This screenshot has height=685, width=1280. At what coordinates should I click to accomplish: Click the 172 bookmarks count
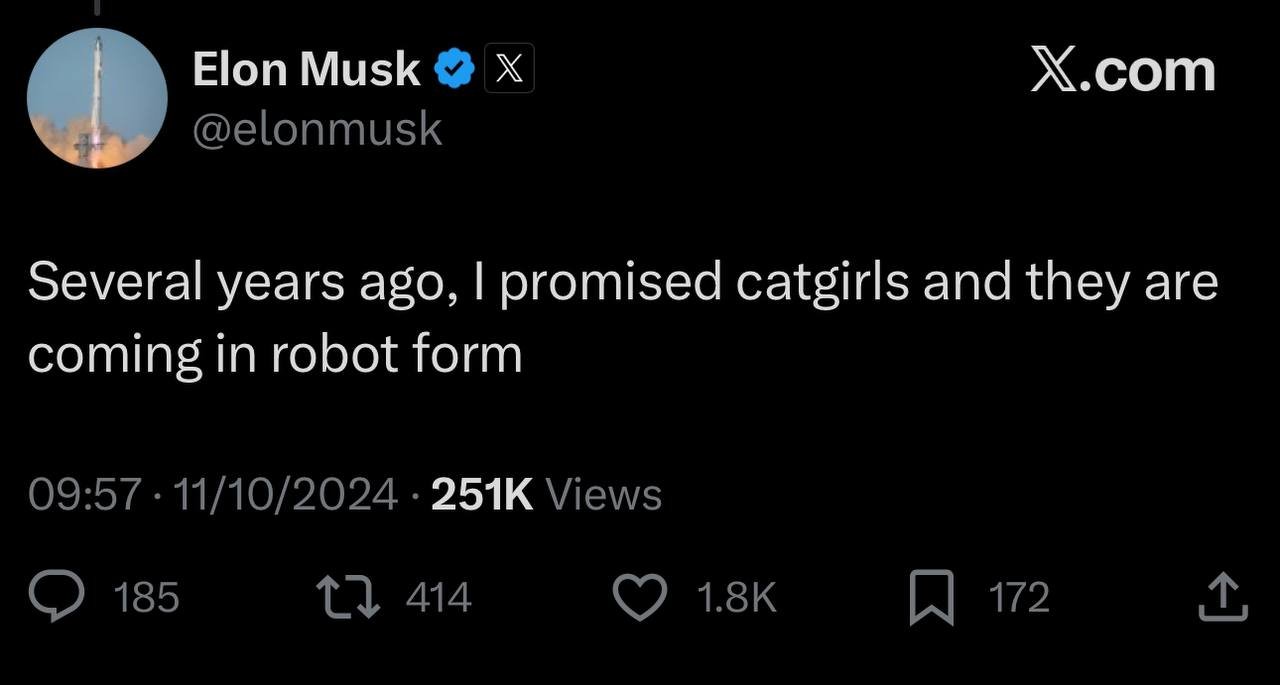coord(1019,598)
